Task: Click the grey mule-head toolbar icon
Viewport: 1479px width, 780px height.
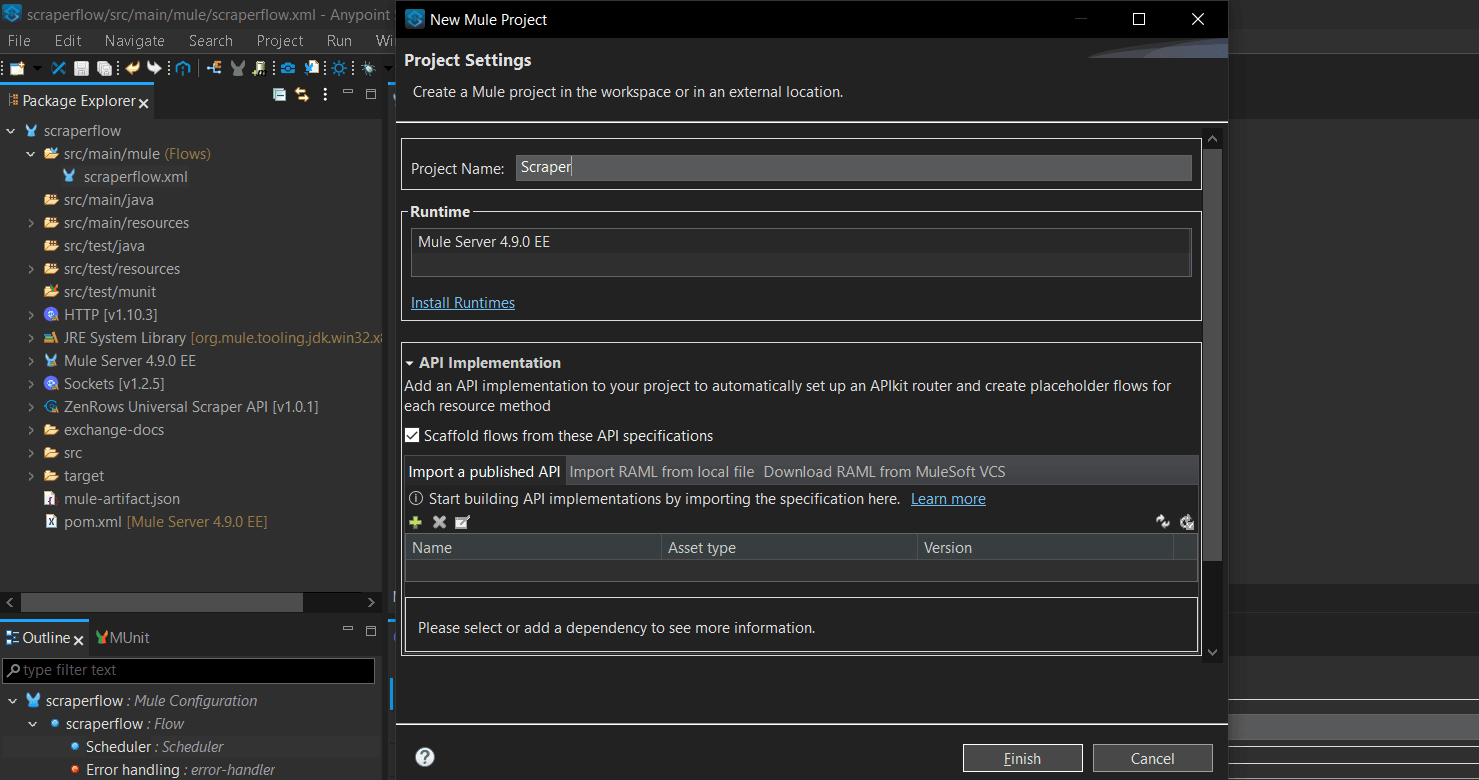Action: click(238, 68)
